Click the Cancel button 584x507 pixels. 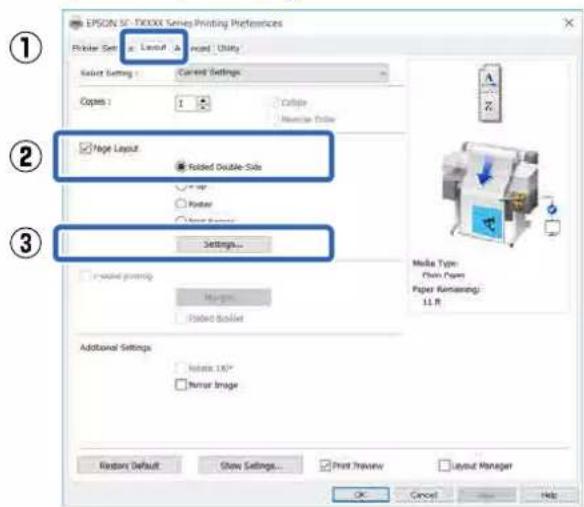click(x=424, y=495)
